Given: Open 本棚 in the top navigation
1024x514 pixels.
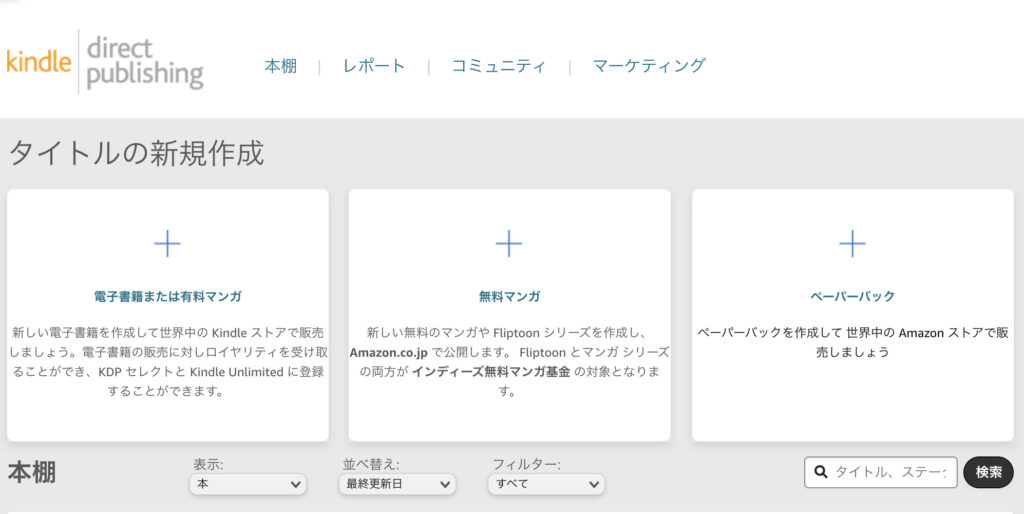Looking at the screenshot, I should click(x=280, y=66).
